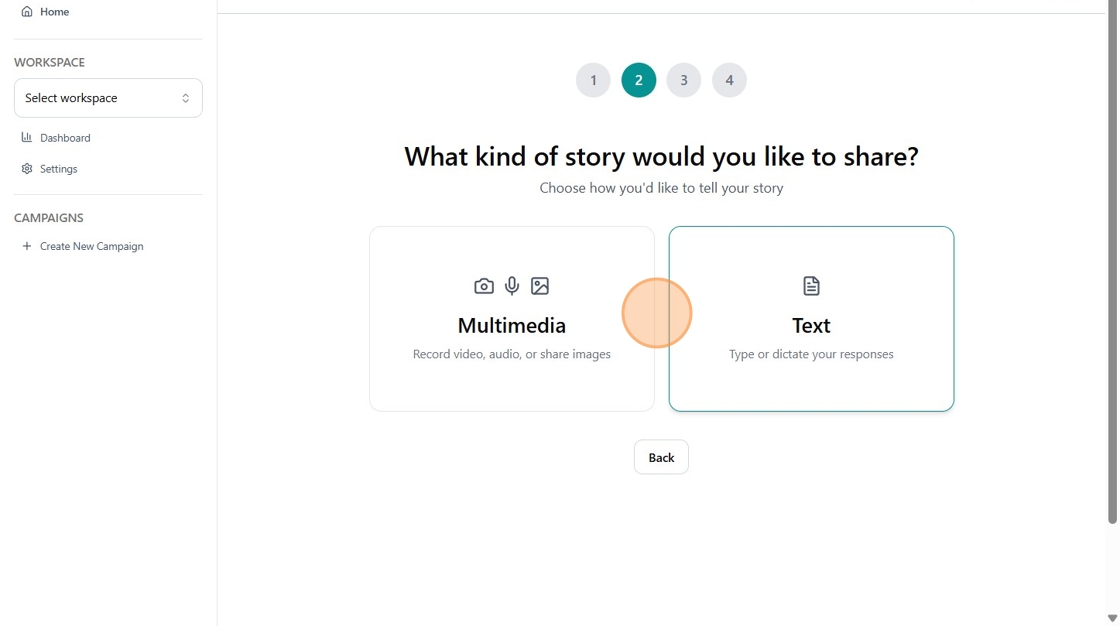Jump to step 4 in the stepper
The height and width of the screenshot is (626, 1120).
(x=729, y=80)
